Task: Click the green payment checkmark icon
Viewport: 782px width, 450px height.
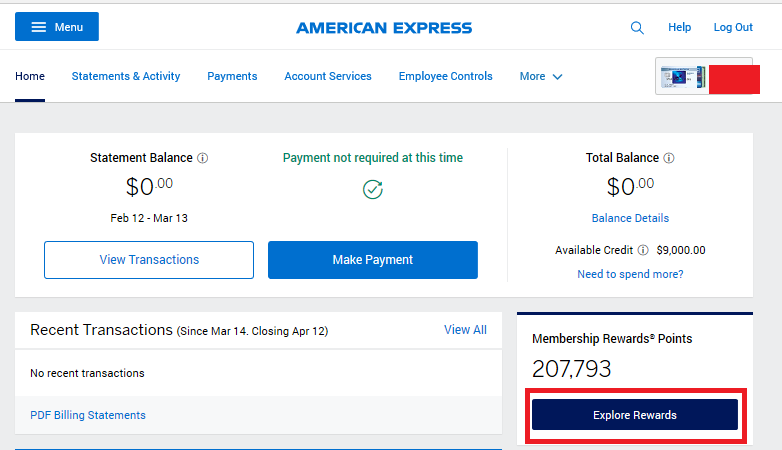Action: point(373,190)
